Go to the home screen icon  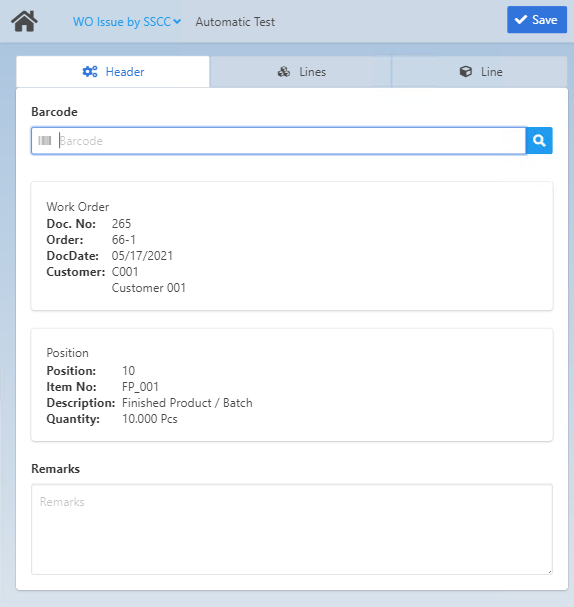(24, 21)
